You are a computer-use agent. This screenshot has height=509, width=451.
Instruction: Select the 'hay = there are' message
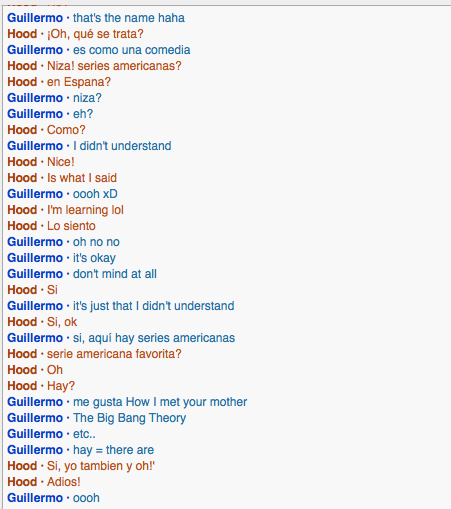113,450
